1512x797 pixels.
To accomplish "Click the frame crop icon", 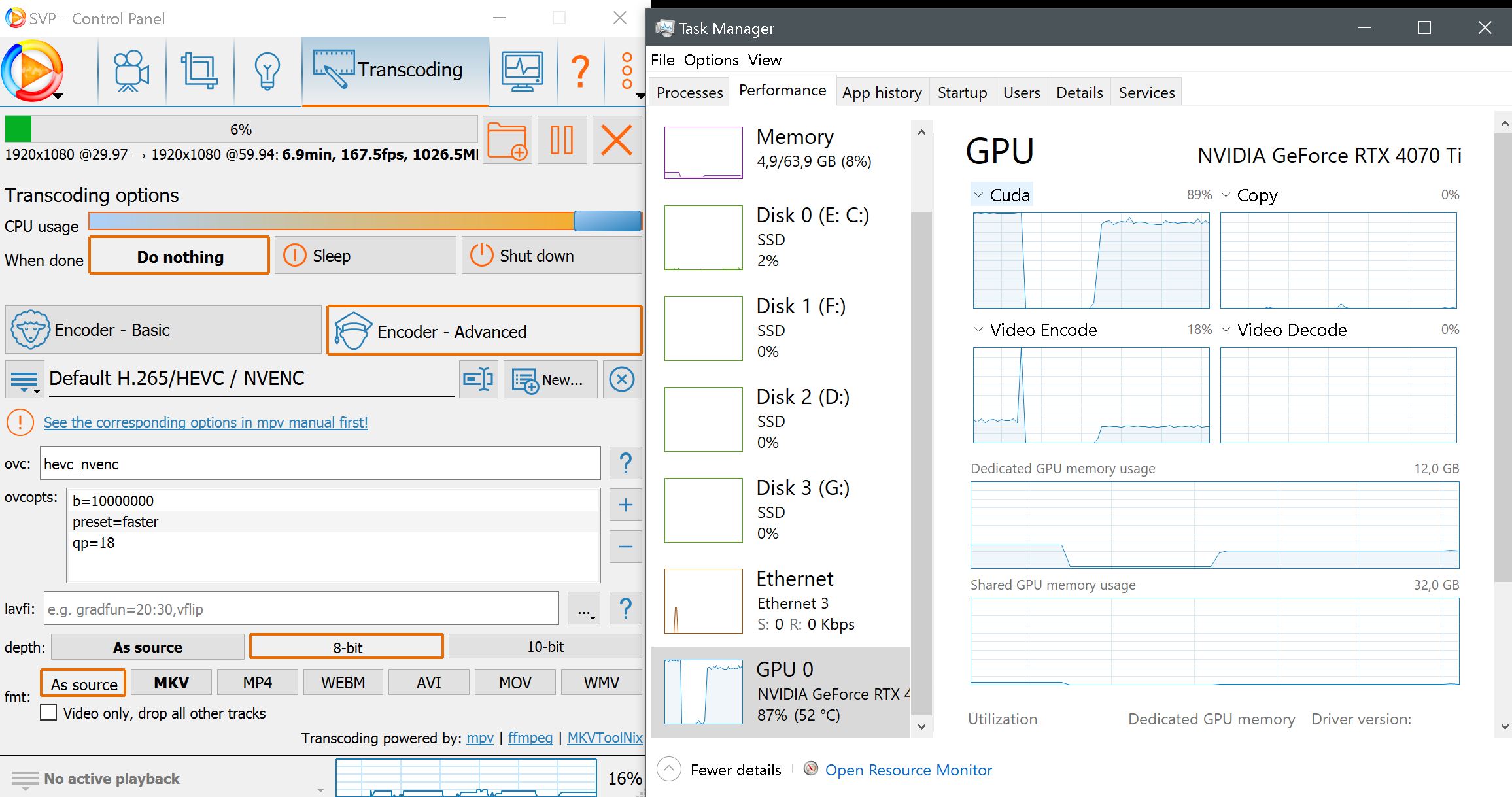I will [x=199, y=71].
